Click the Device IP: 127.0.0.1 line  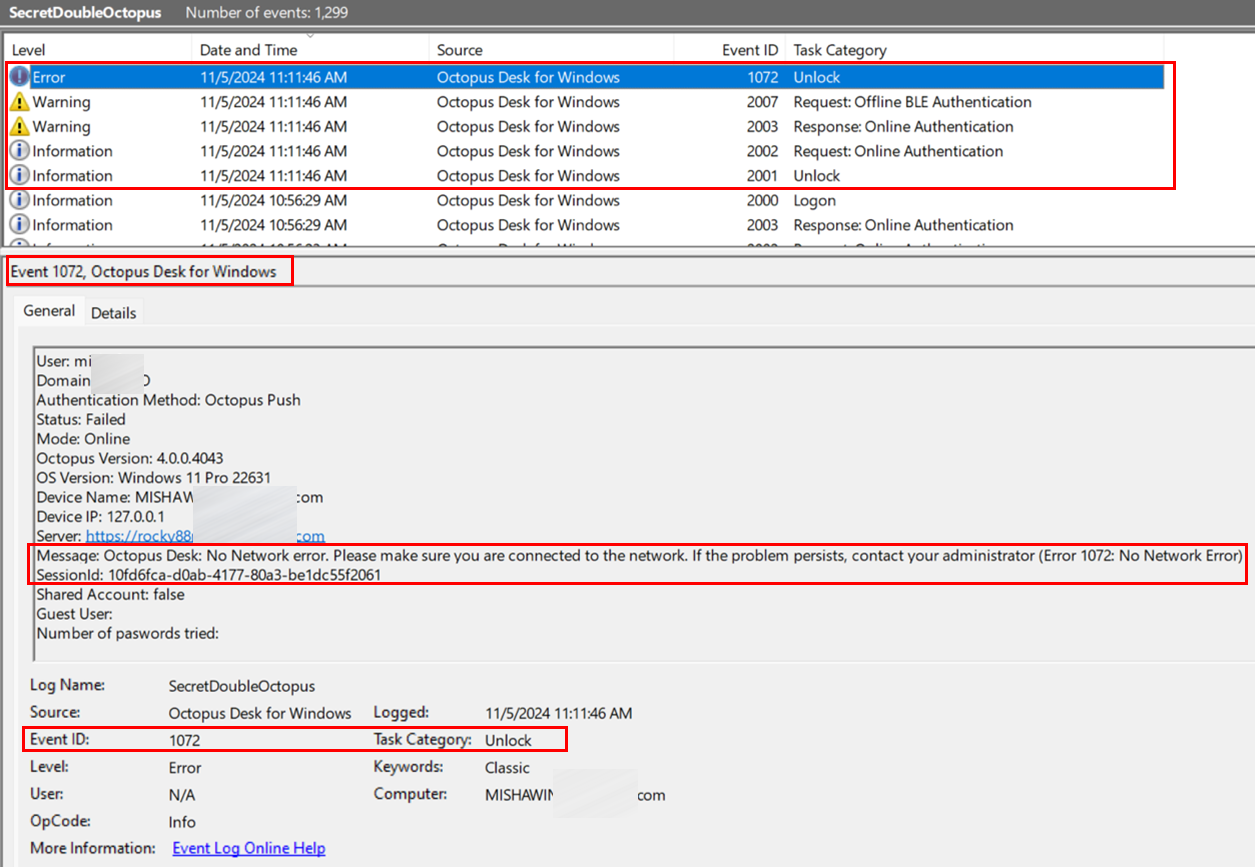point(103,517)
